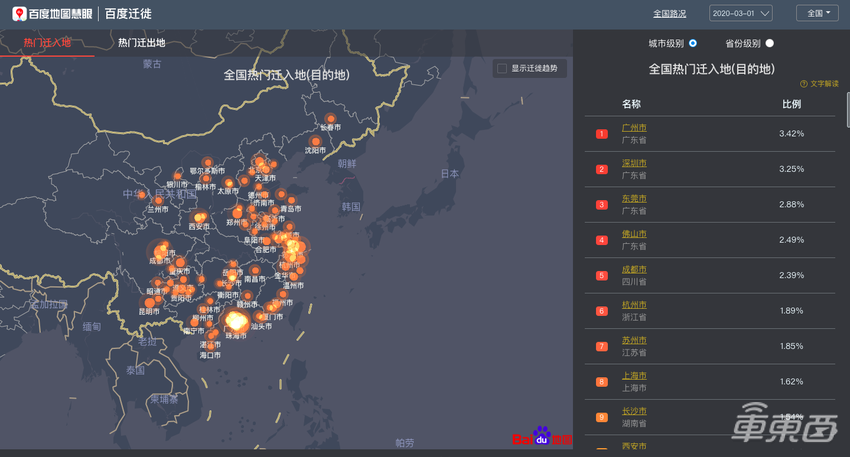Expand the 全国 region dropdown
850x457 pixels.
(x=817, y=13)
